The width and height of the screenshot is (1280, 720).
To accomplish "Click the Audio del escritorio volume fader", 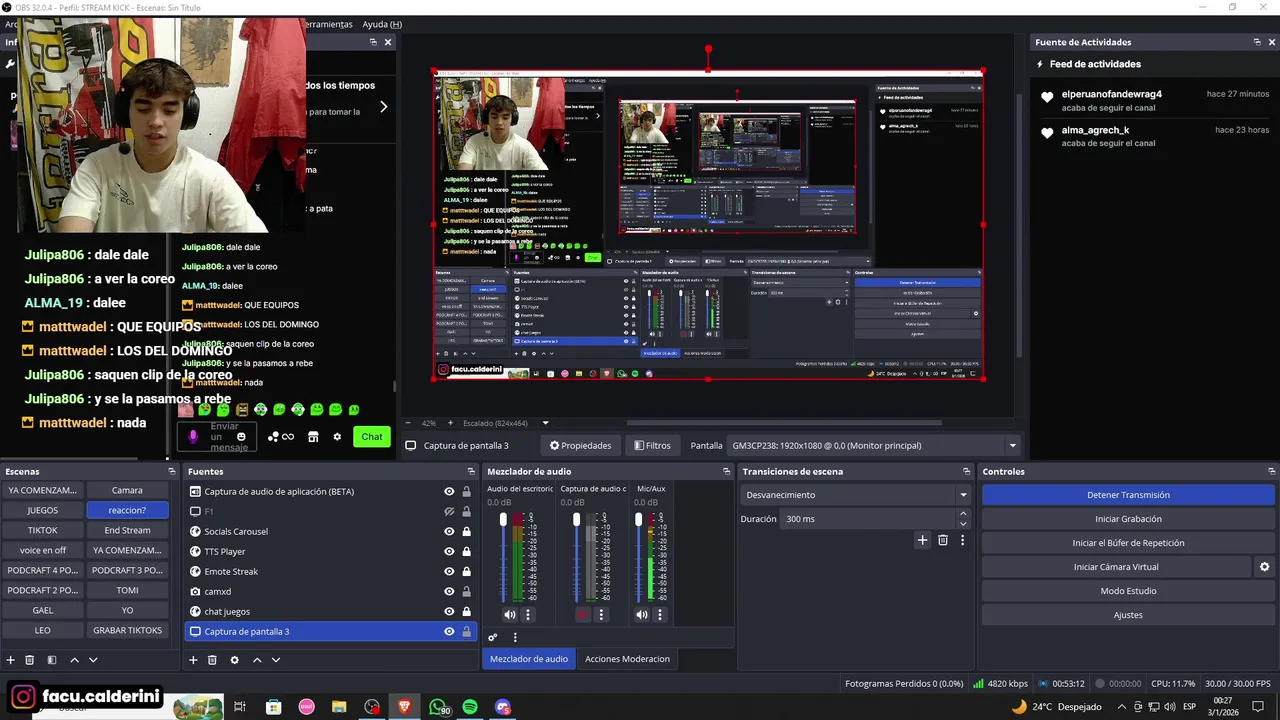I will pyautogui.click(x=503, y=520).
